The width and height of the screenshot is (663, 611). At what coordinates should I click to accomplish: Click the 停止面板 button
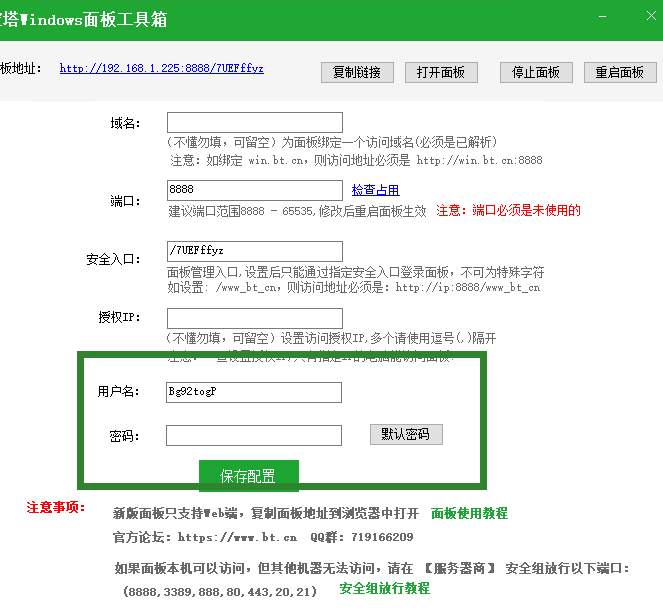tap(536, 72)
